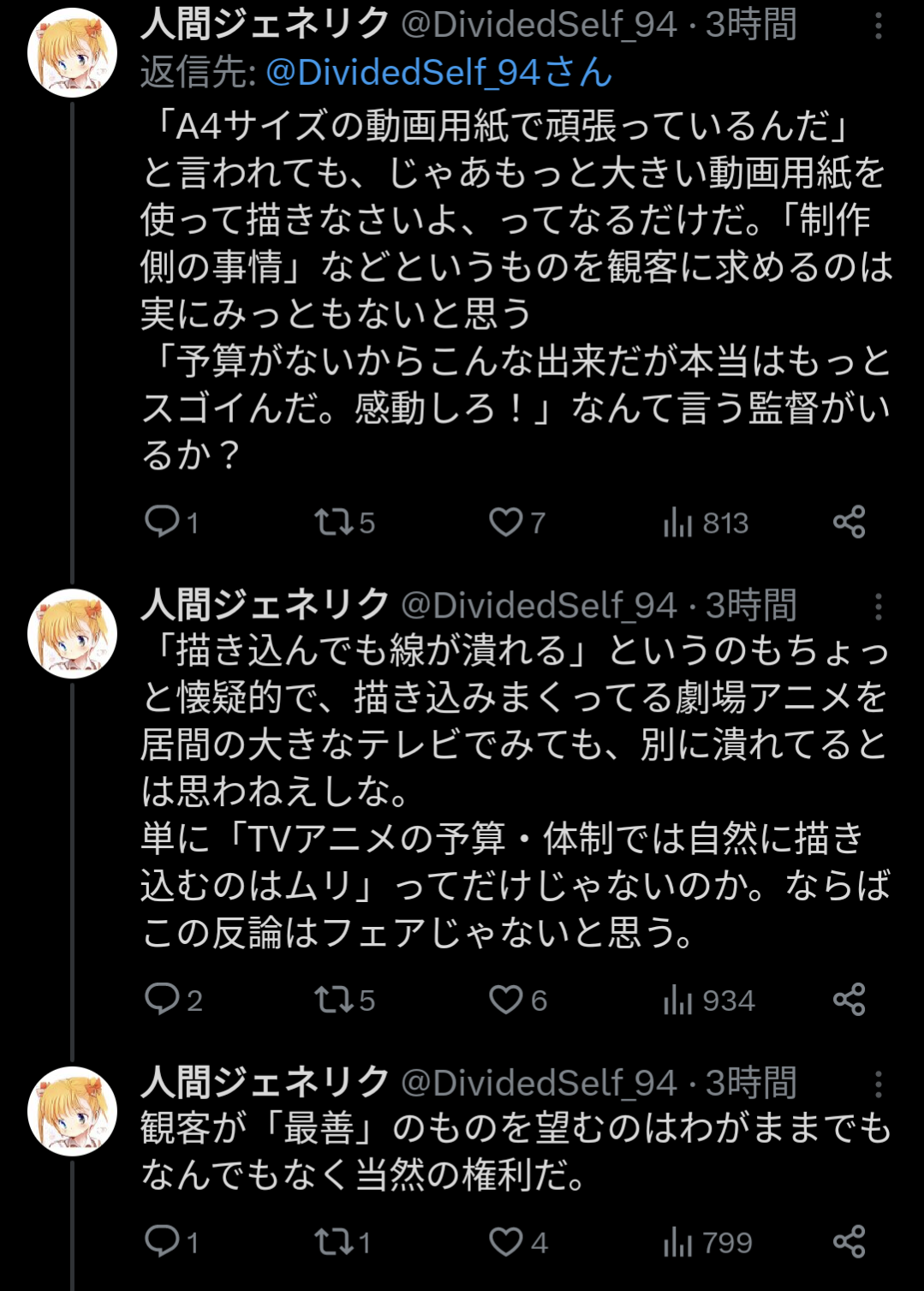Reply to the 観客が「最善」 tweet

pos(163,1241)
